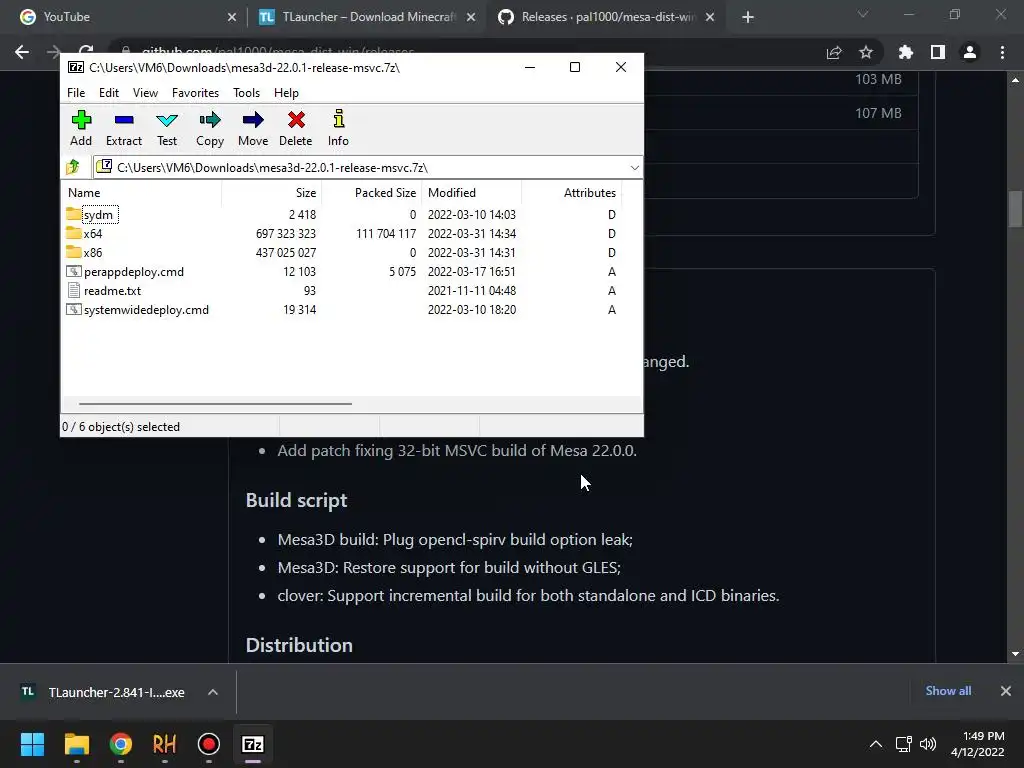Share this page icon in Chrome
Screen dimensions: 1024x768
click(834, 52)
